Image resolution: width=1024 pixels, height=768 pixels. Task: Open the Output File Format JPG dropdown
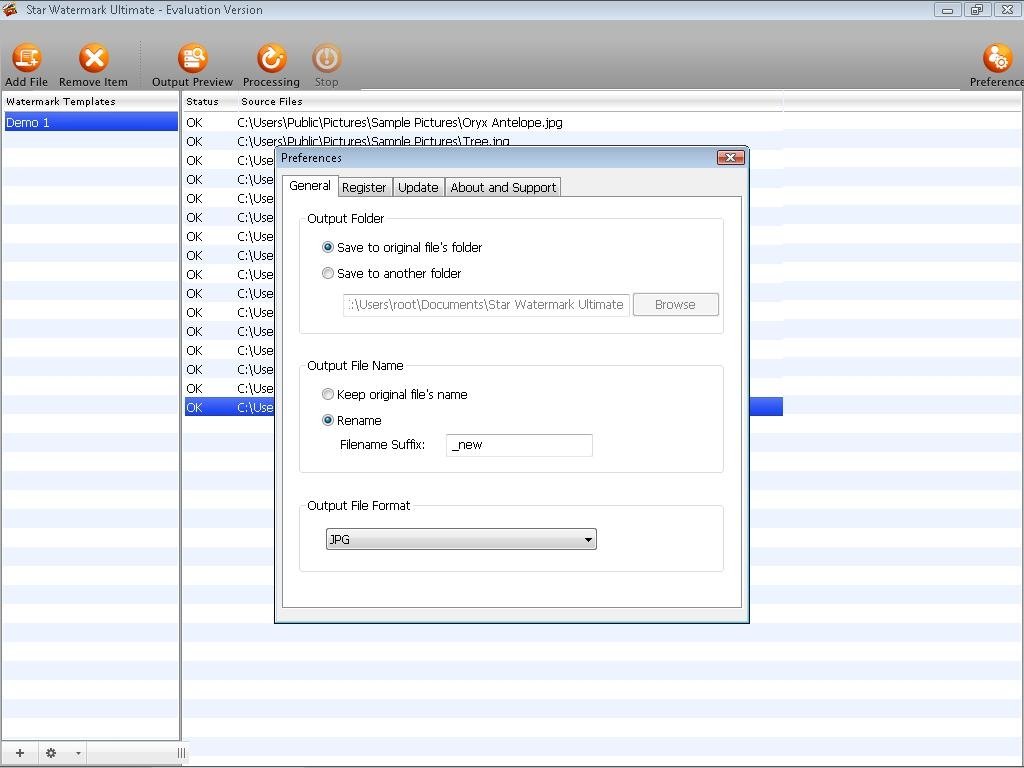(x=461, y=539)
